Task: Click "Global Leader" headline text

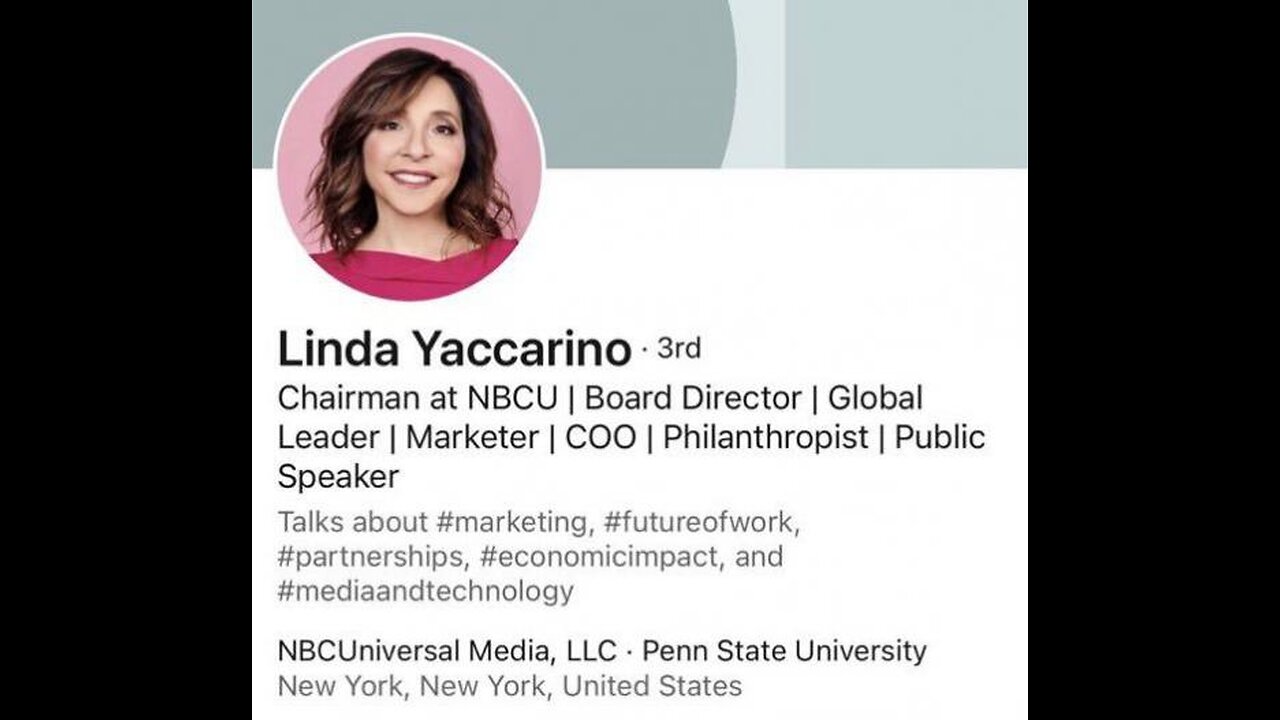Action: [x=875, y=398]
